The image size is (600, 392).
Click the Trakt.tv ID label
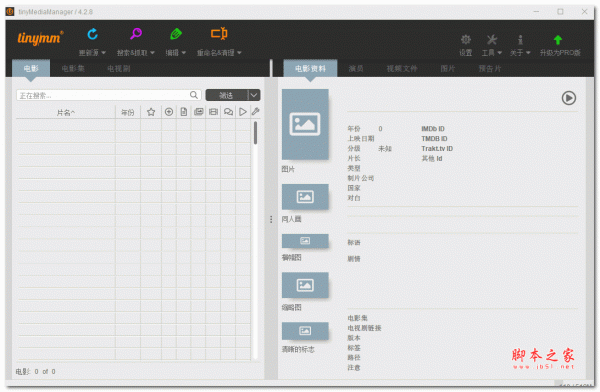437,149
